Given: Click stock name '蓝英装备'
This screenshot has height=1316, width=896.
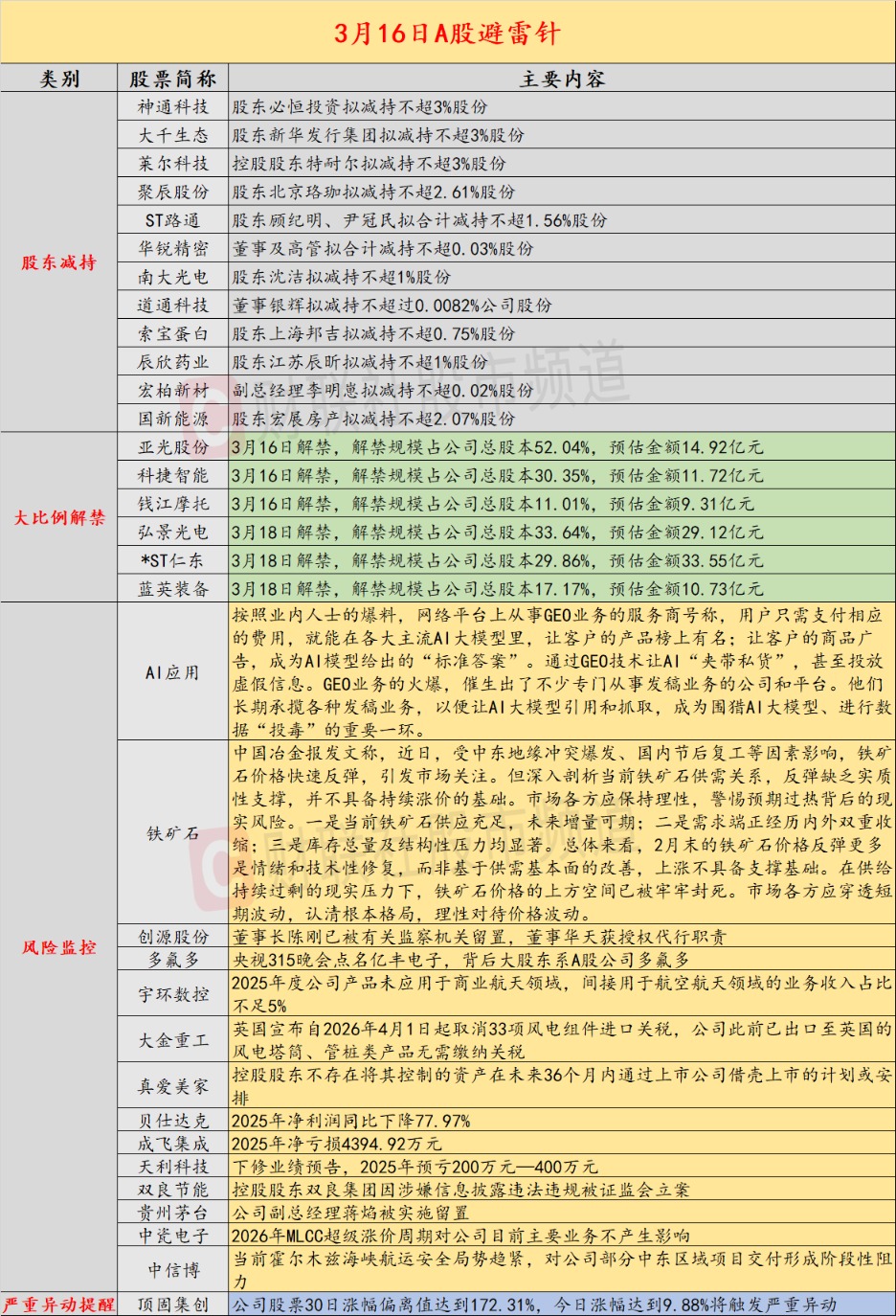Looking at the screenshot, I should tap(172, 588).
